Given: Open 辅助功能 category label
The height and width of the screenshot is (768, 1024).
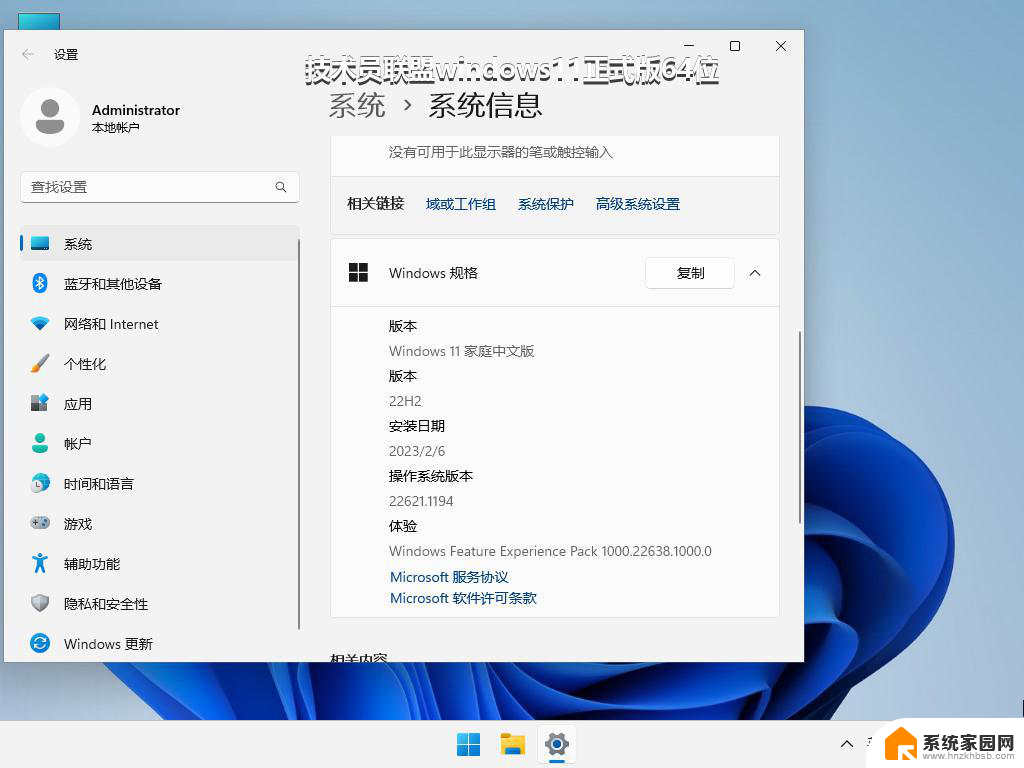Looking at the screenshot, I should point(92,564).
